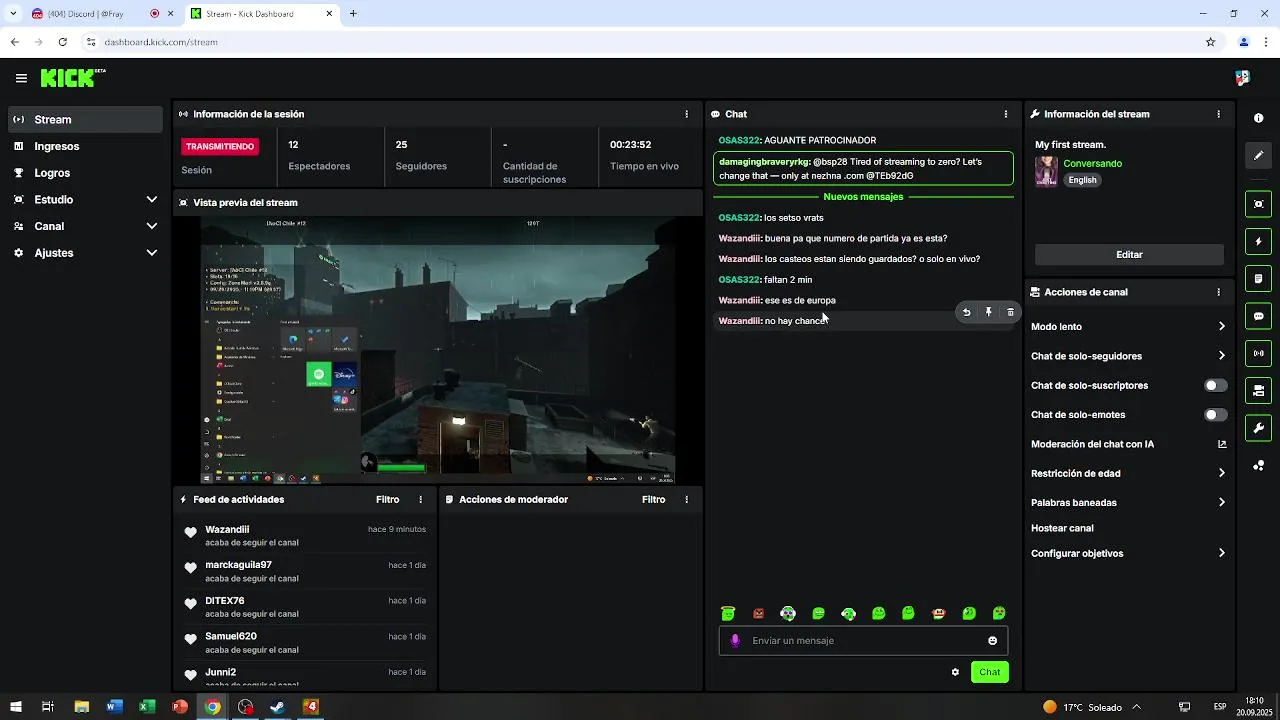Open Feed de actividades three-dot menu

(420, 499)
